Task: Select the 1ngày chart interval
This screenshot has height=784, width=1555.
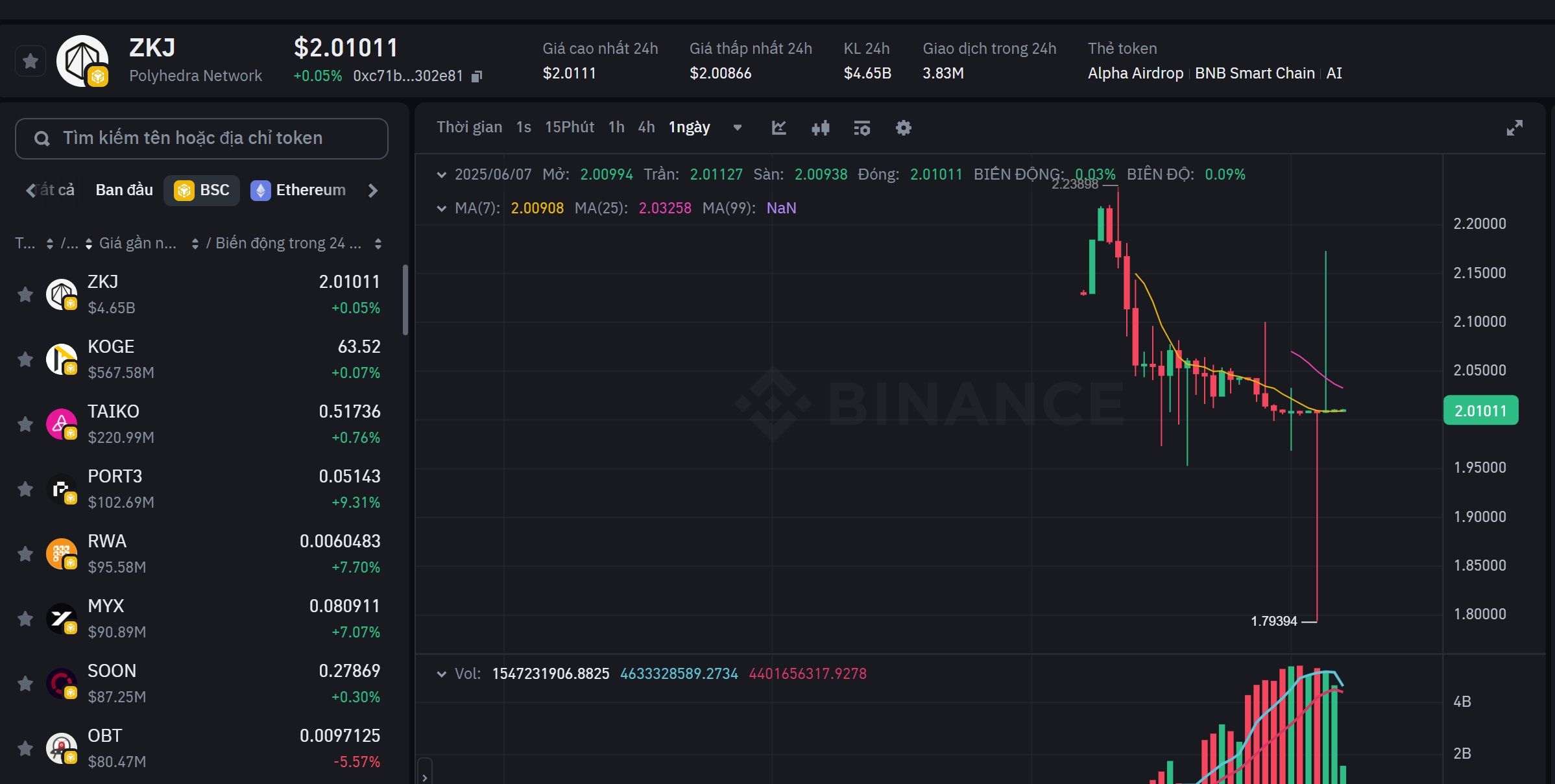Action: (x=690, y=127)
